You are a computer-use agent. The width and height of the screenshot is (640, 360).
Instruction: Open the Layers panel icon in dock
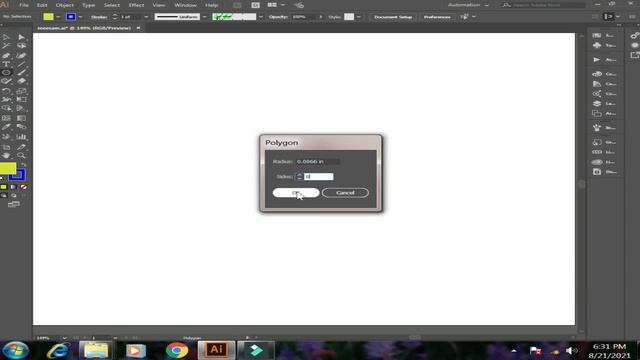[597, 104]
